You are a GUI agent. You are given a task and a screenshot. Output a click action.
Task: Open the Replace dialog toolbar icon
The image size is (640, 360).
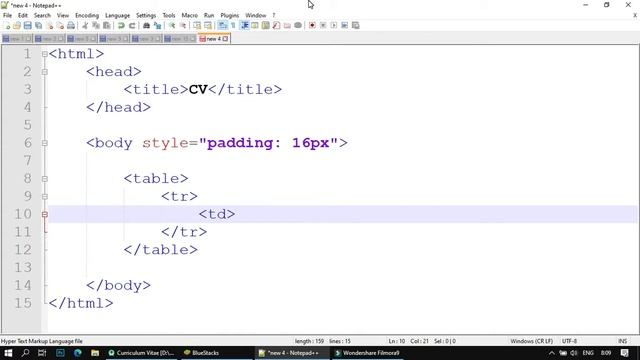[x=157, y=25]
